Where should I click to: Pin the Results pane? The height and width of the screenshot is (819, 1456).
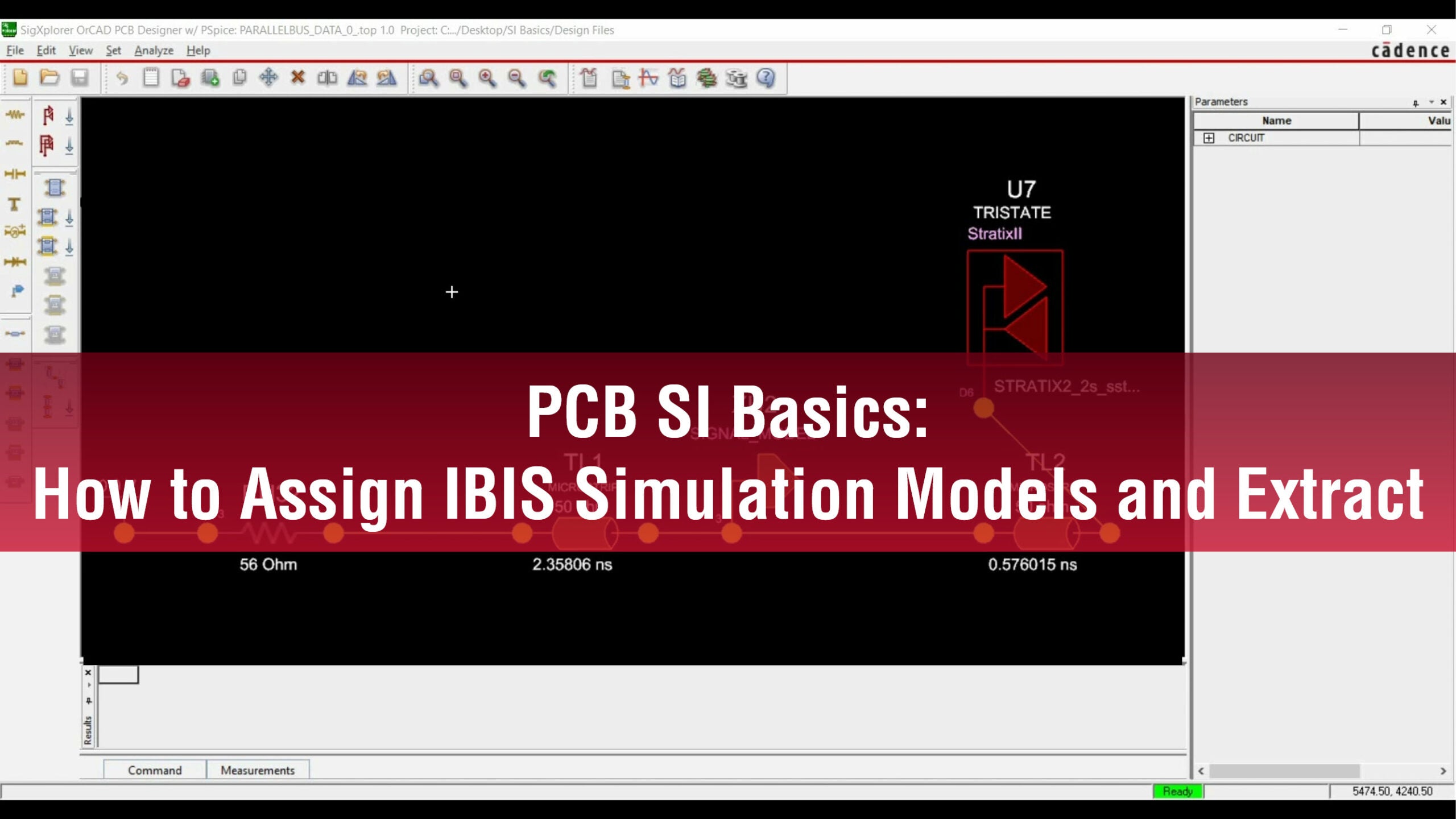point(88,701)
